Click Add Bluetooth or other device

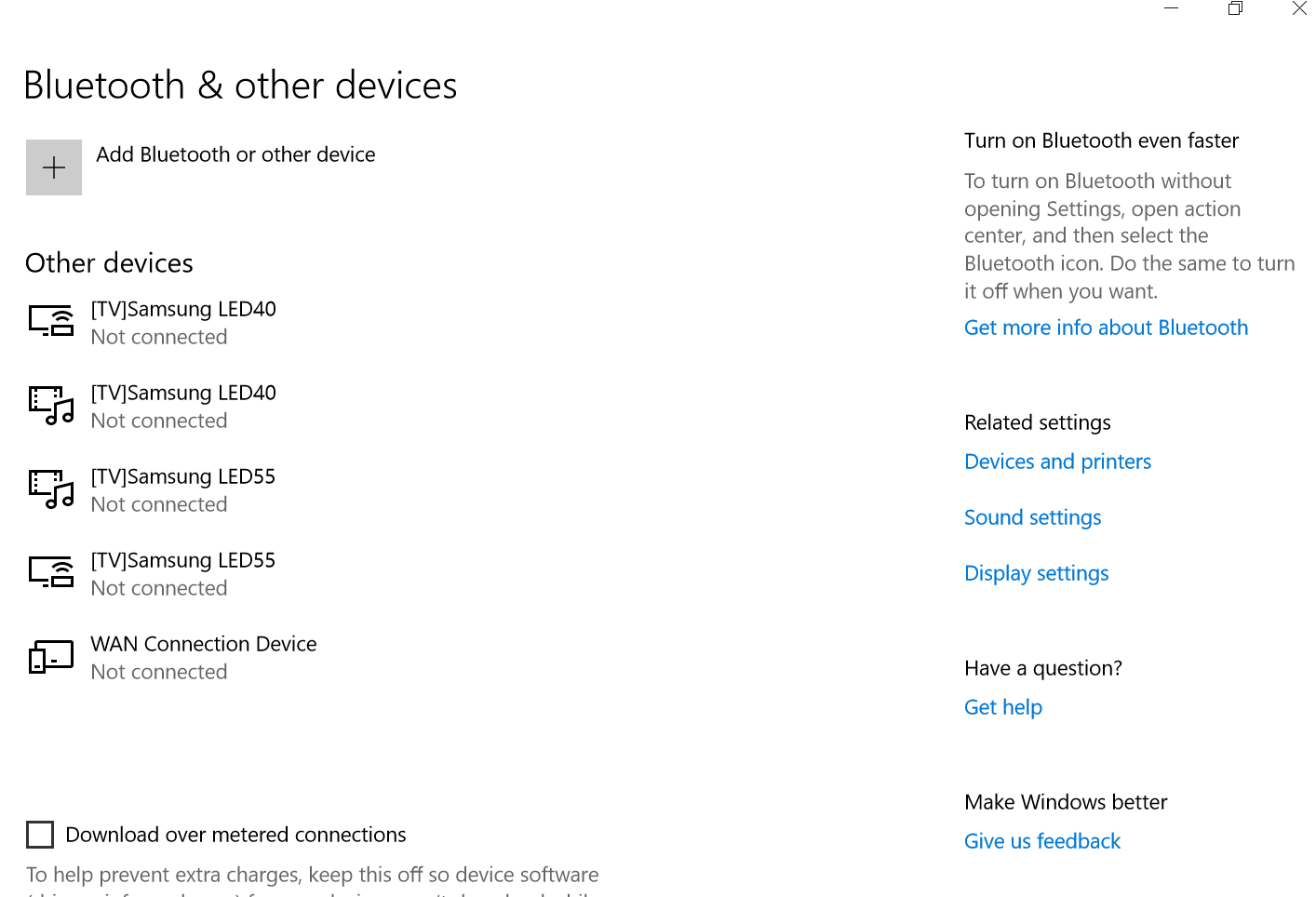pyautogui.click(x=235, y=154)
